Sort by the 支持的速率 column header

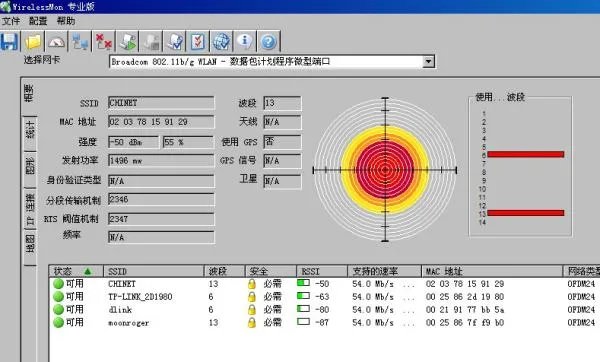point(385,271)
